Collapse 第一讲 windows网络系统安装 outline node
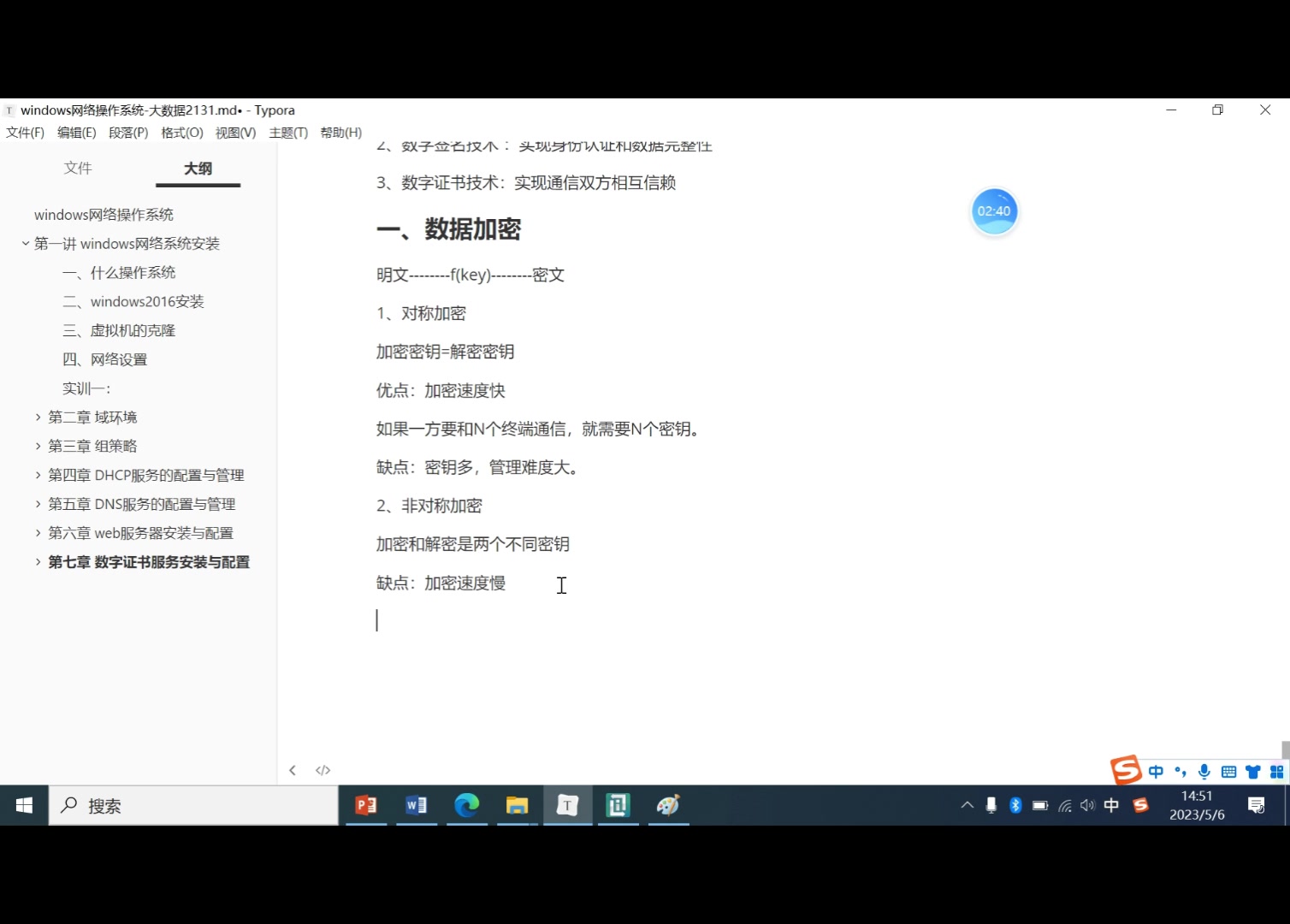The height and width of the screenshot is (924, 1290). point(26,244)
